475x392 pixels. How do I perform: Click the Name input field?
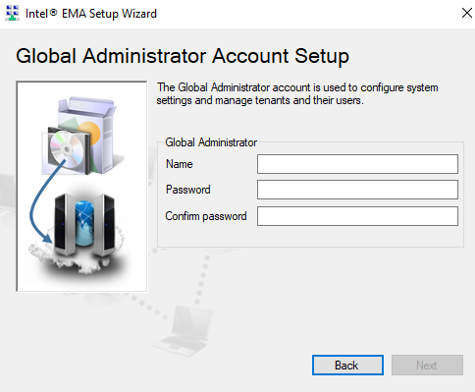[357, 164]
